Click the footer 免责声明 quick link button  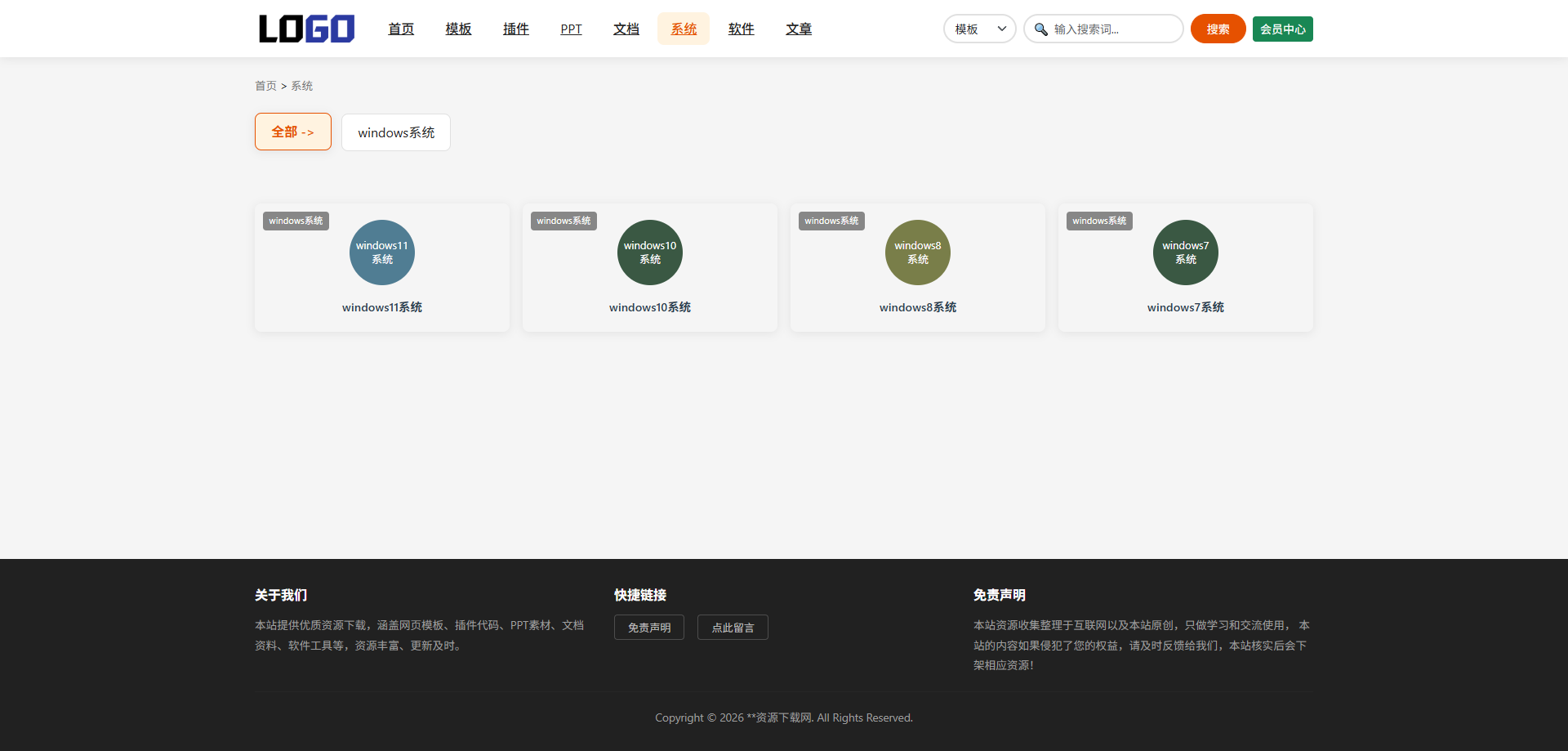tap(649, 628)
